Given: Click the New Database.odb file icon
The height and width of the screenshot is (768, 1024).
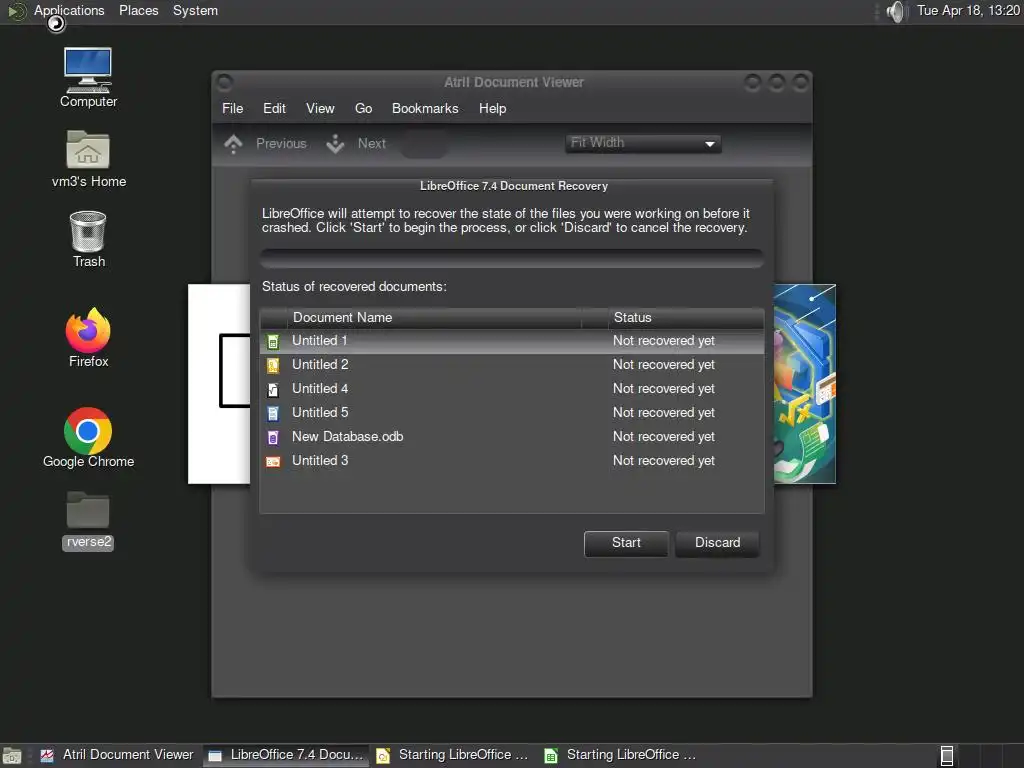Looking at the screenshot, I should [x=273, y=438].
